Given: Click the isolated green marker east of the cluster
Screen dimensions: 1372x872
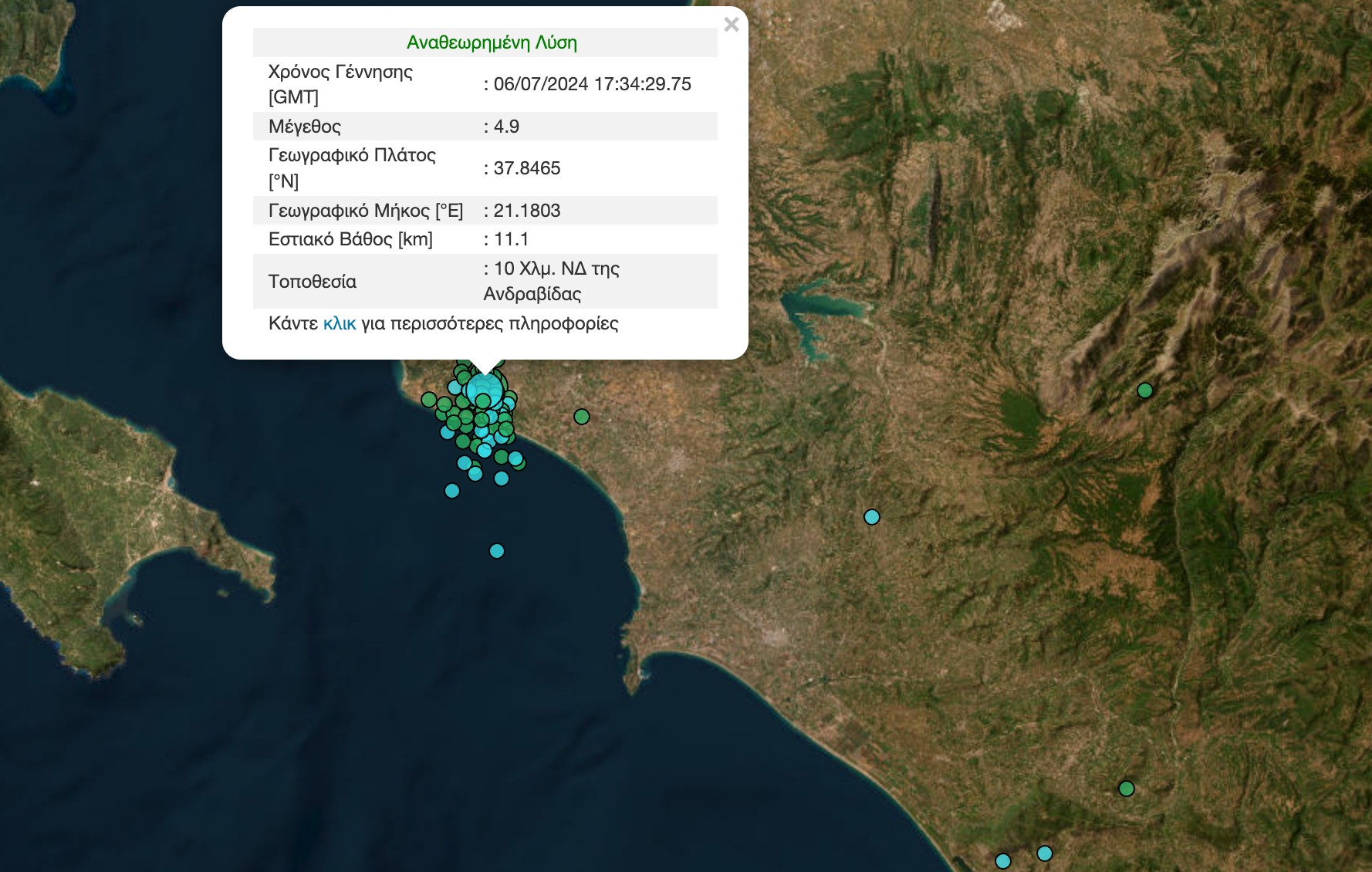Looking at the screenshot, I should 582,417.
